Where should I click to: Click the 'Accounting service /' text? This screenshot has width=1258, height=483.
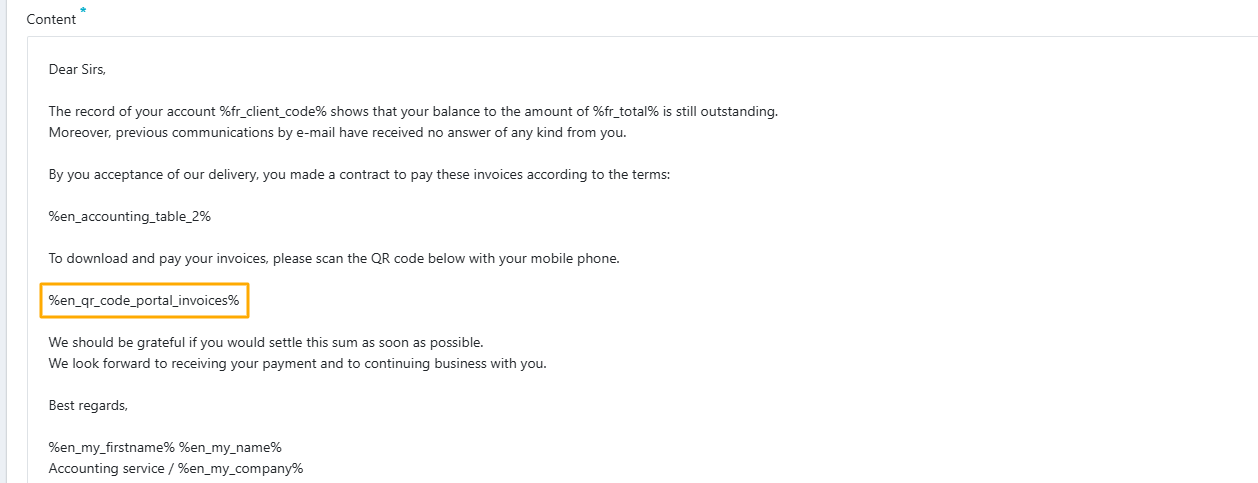(108, 468)
